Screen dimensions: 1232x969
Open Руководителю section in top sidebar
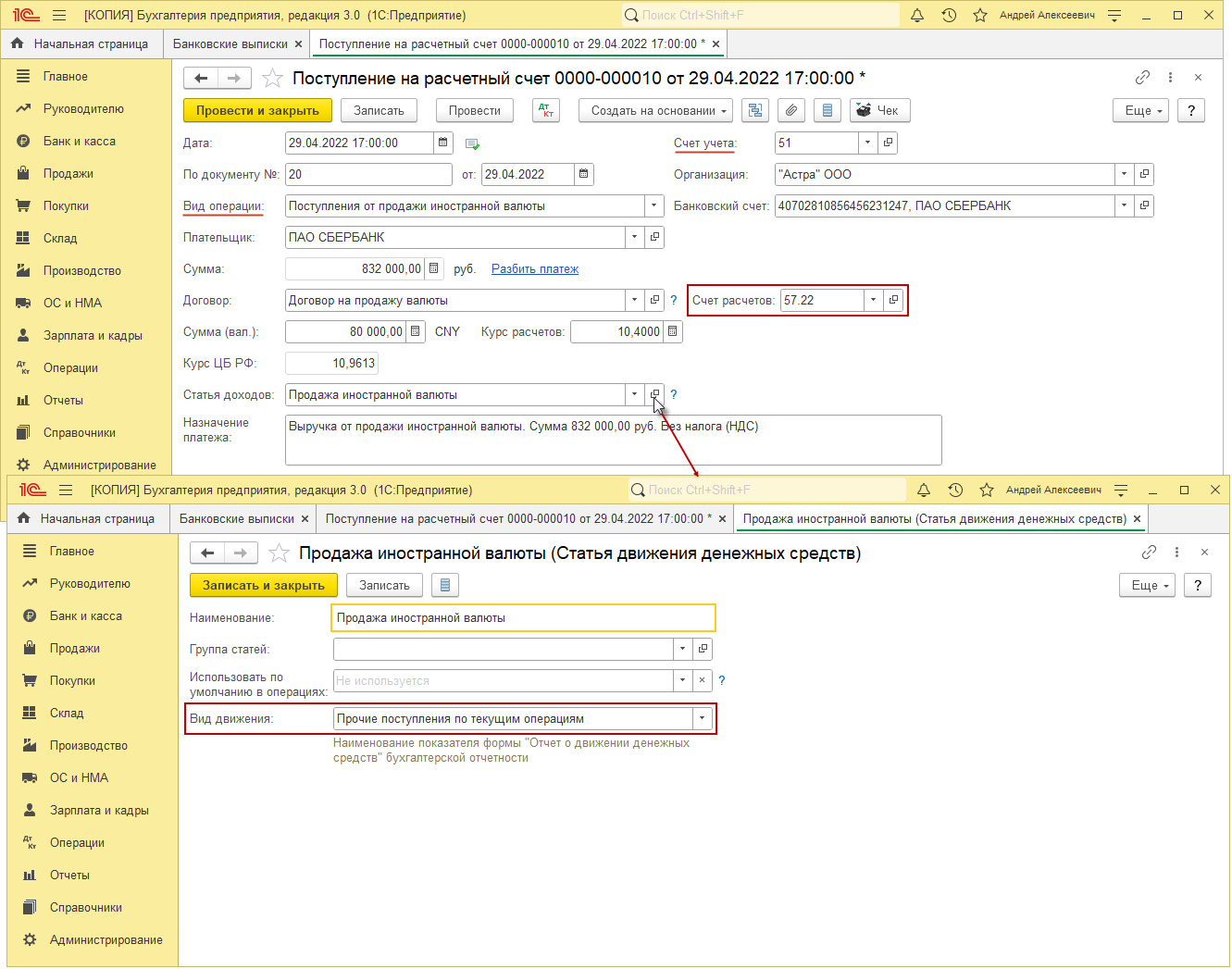pyautogui.click(x=83, y=108)
